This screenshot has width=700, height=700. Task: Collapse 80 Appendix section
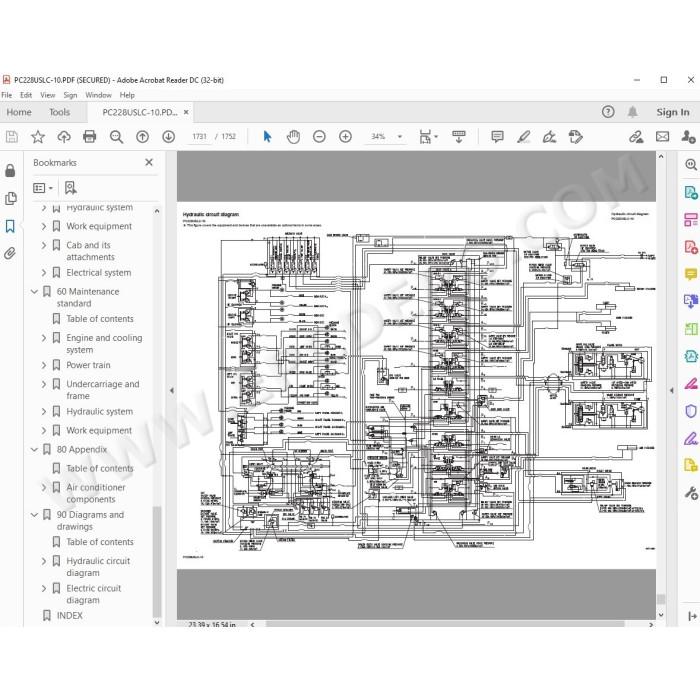[34, 450]
